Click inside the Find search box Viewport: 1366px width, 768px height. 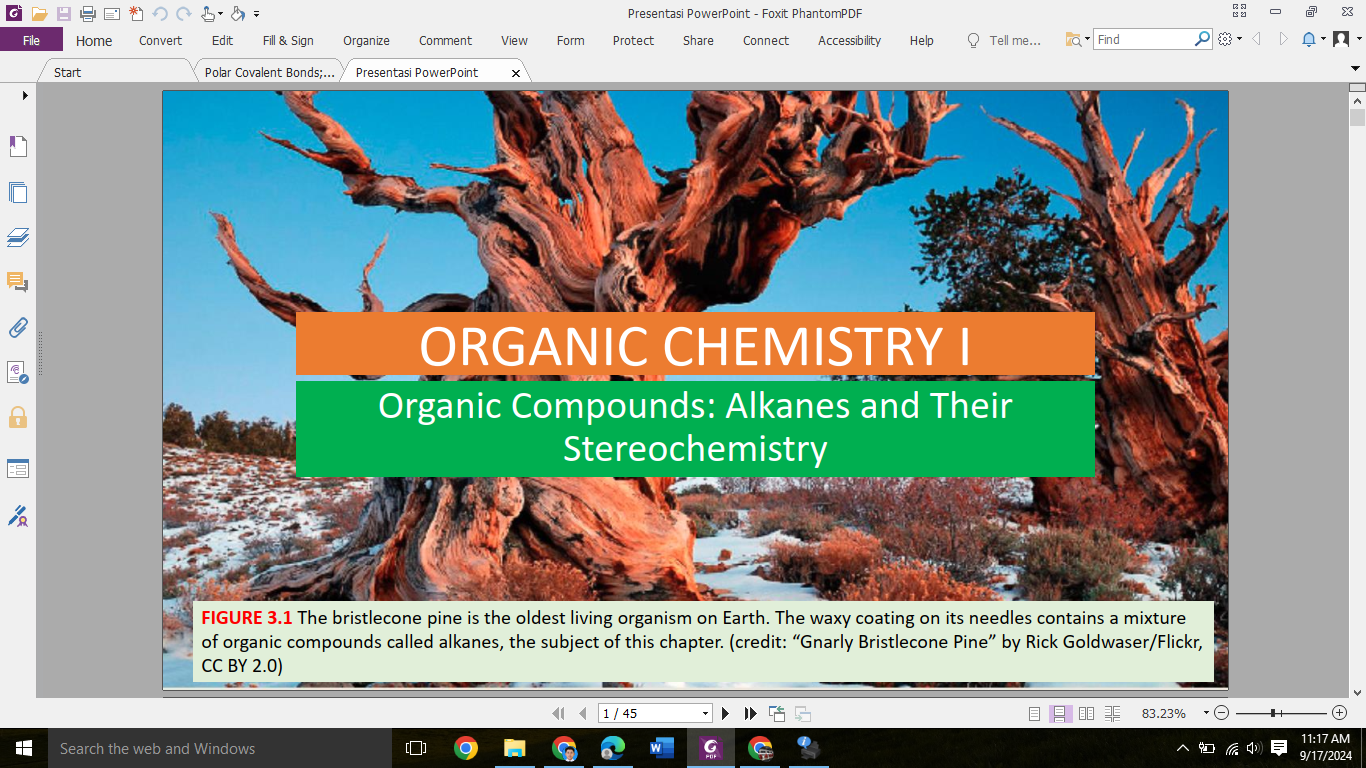tap(1142, 40)
